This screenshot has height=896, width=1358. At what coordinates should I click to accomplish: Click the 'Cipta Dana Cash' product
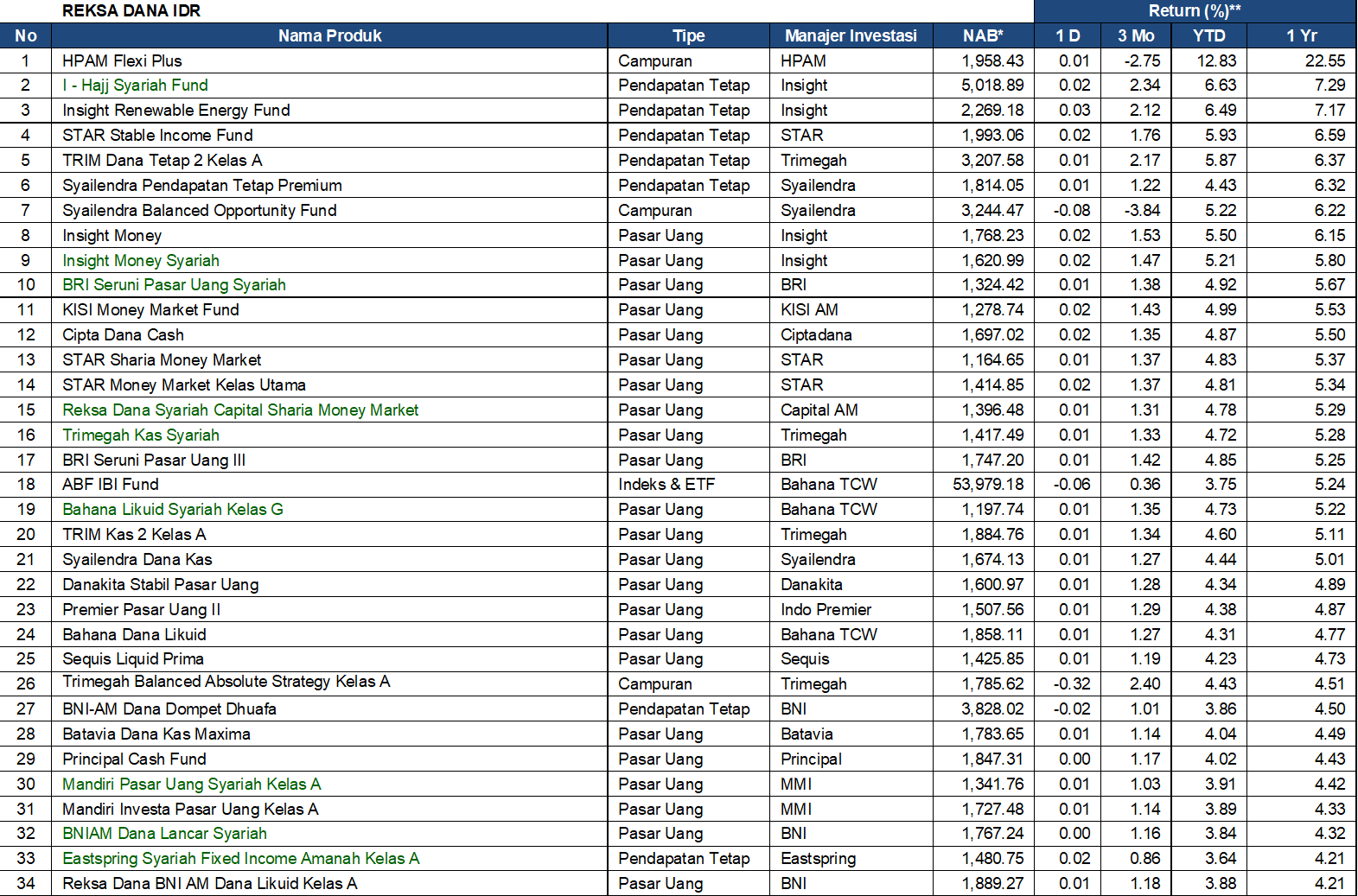(x=123, y=334)
